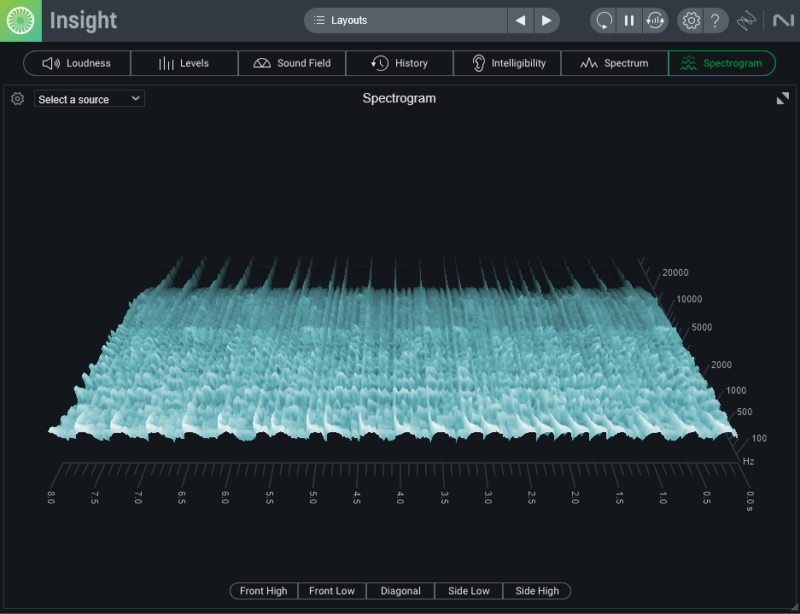The width and height of the screenshot is (800, 614).
Task: Click the meter-reset loop icon with bars
Action: coord(655,20)
